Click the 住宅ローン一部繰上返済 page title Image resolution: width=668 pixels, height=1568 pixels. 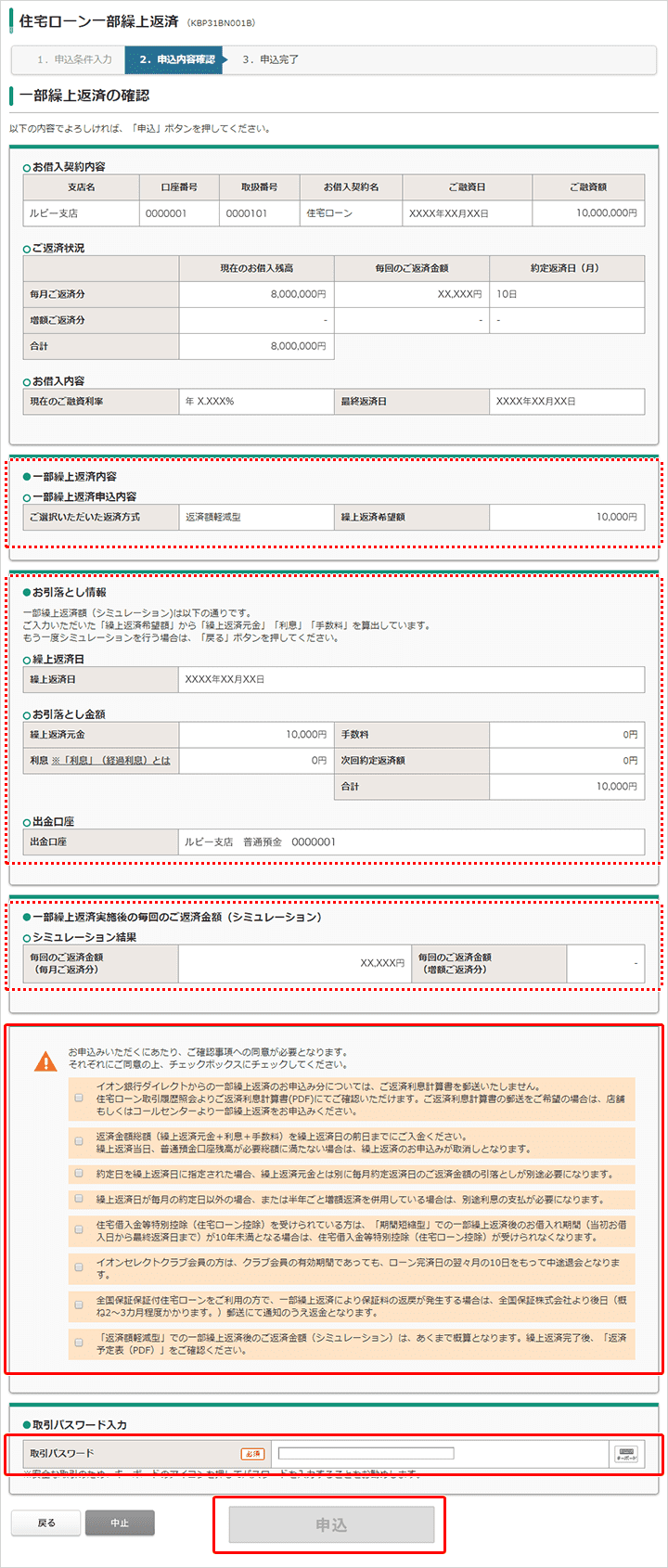tap(98, 20)
